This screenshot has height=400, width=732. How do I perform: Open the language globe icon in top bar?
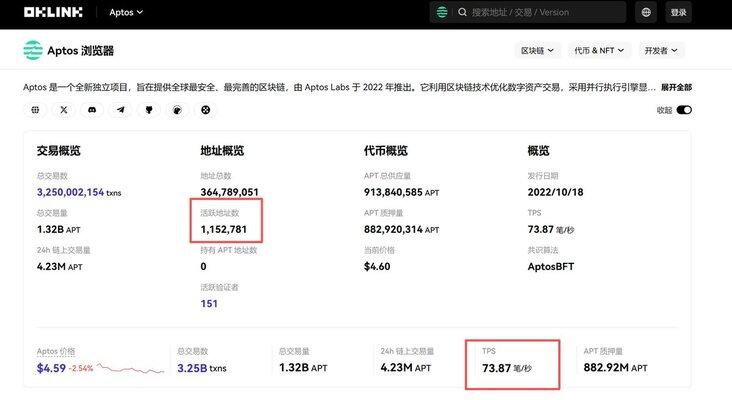(x=646, y=12)
